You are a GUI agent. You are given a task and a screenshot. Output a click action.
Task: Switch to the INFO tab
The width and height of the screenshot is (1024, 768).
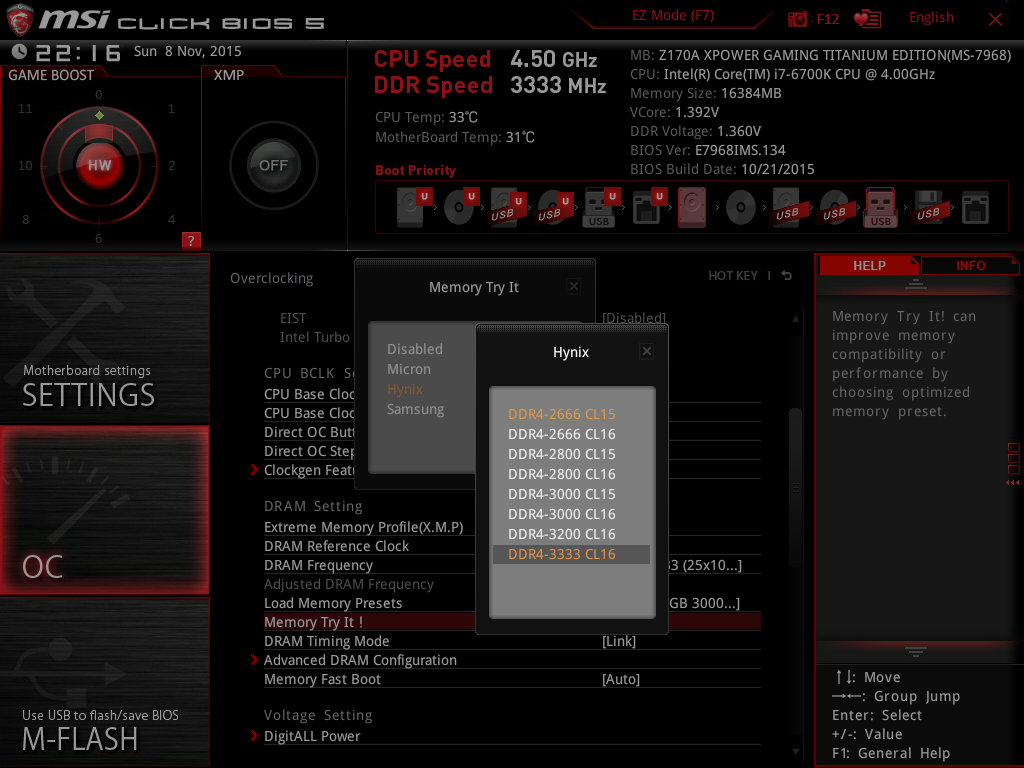tap(970, 266)
